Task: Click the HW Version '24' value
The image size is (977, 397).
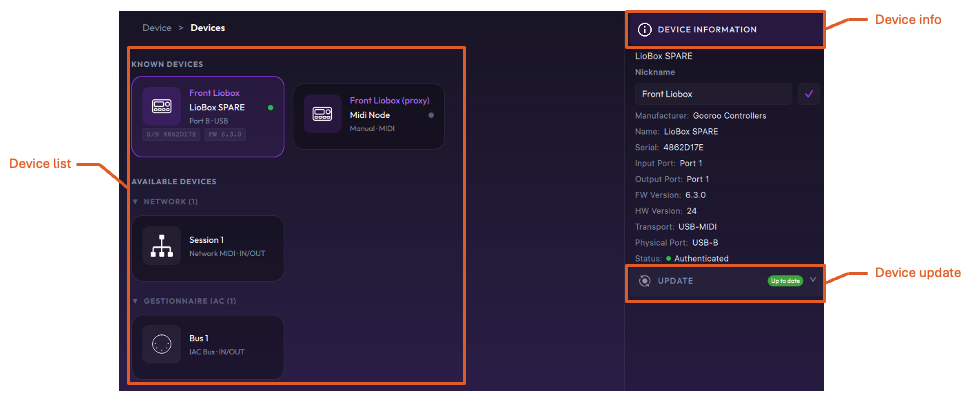Action: (x=692, y=211)
